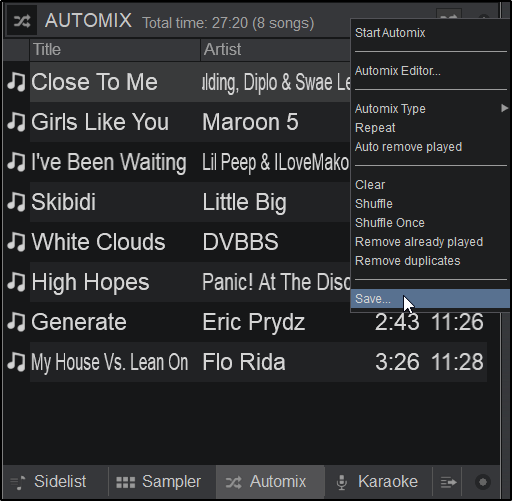Click the Automix shuffle icon in header
The height and width of the screenshot is (501, 512).
(22, 21)
